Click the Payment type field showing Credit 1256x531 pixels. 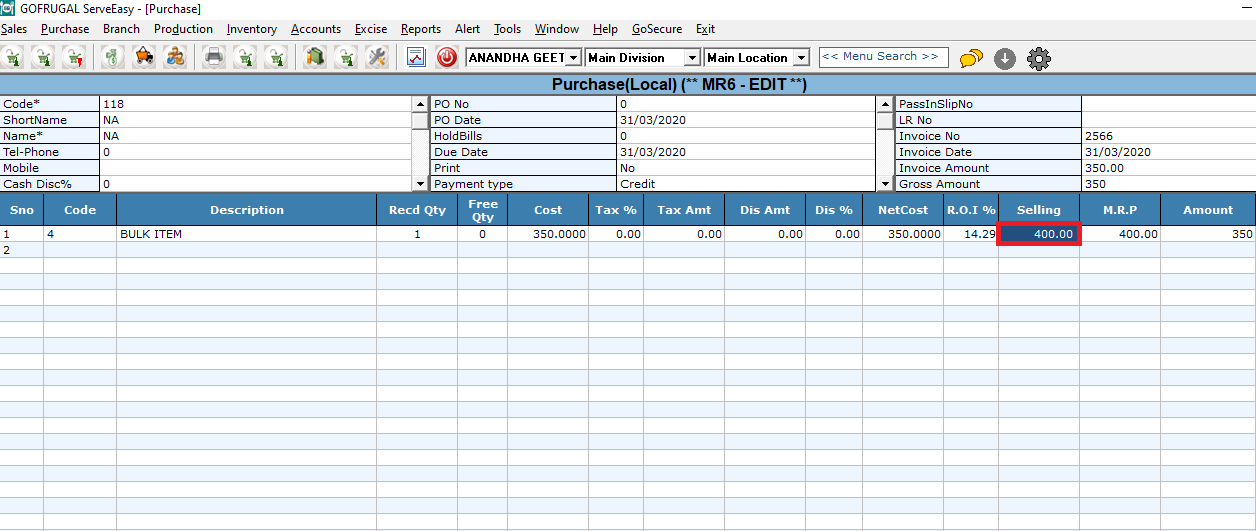coord(746,184)
